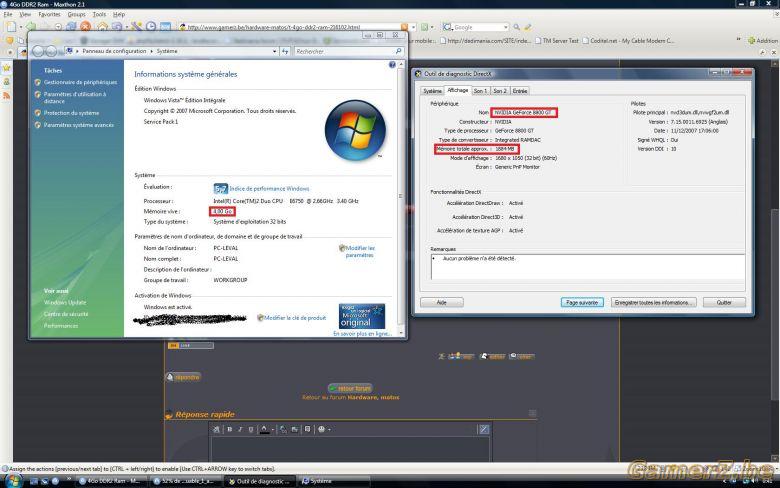Image resolution: width=780 pixels, height=488 pixels.
Task: Switch to the Son 2 tab in DirectX tool
Action: (x=500, y=91)
